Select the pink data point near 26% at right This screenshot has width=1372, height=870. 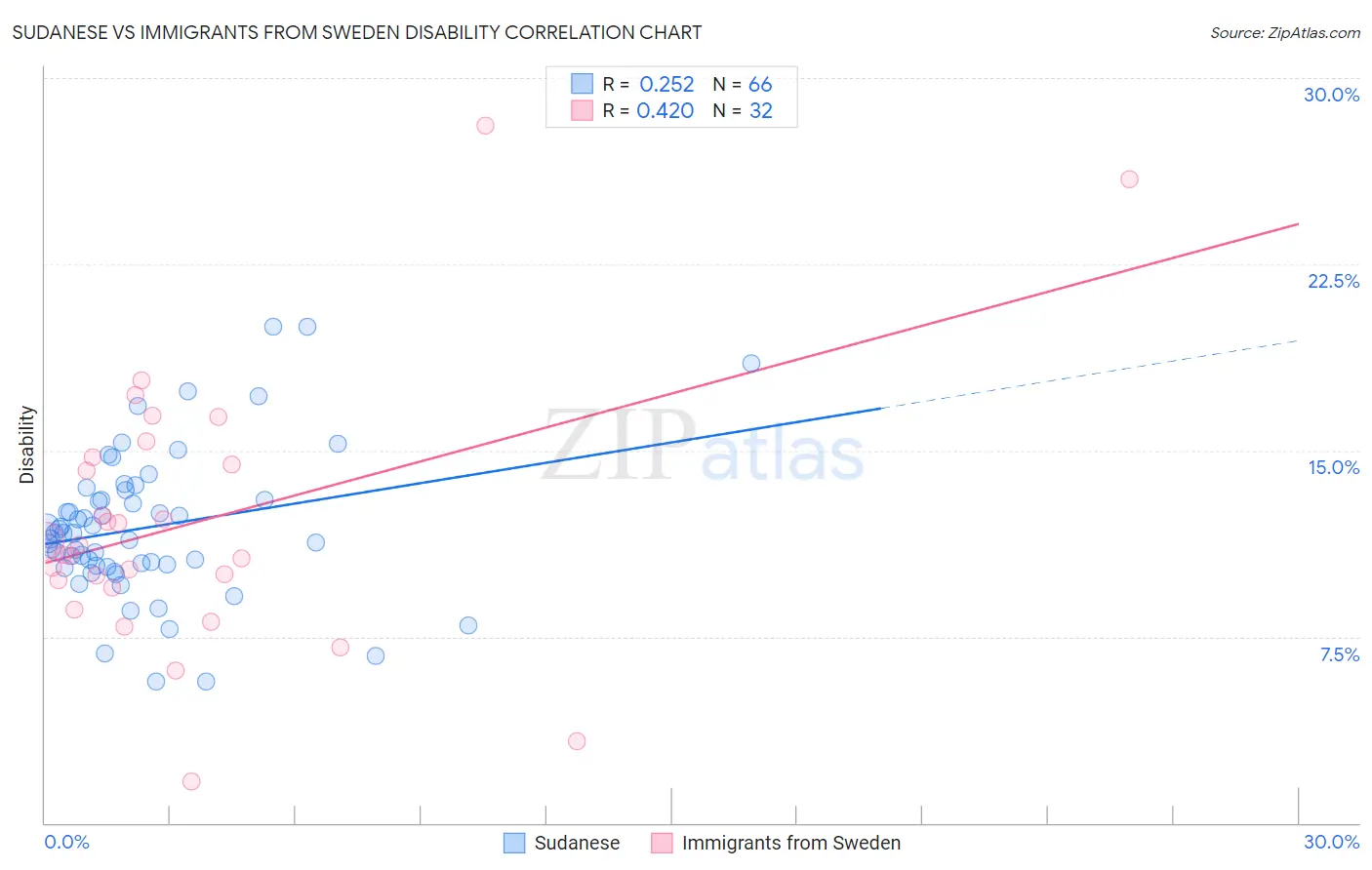pyautogui.click(x=1129, y=178)
